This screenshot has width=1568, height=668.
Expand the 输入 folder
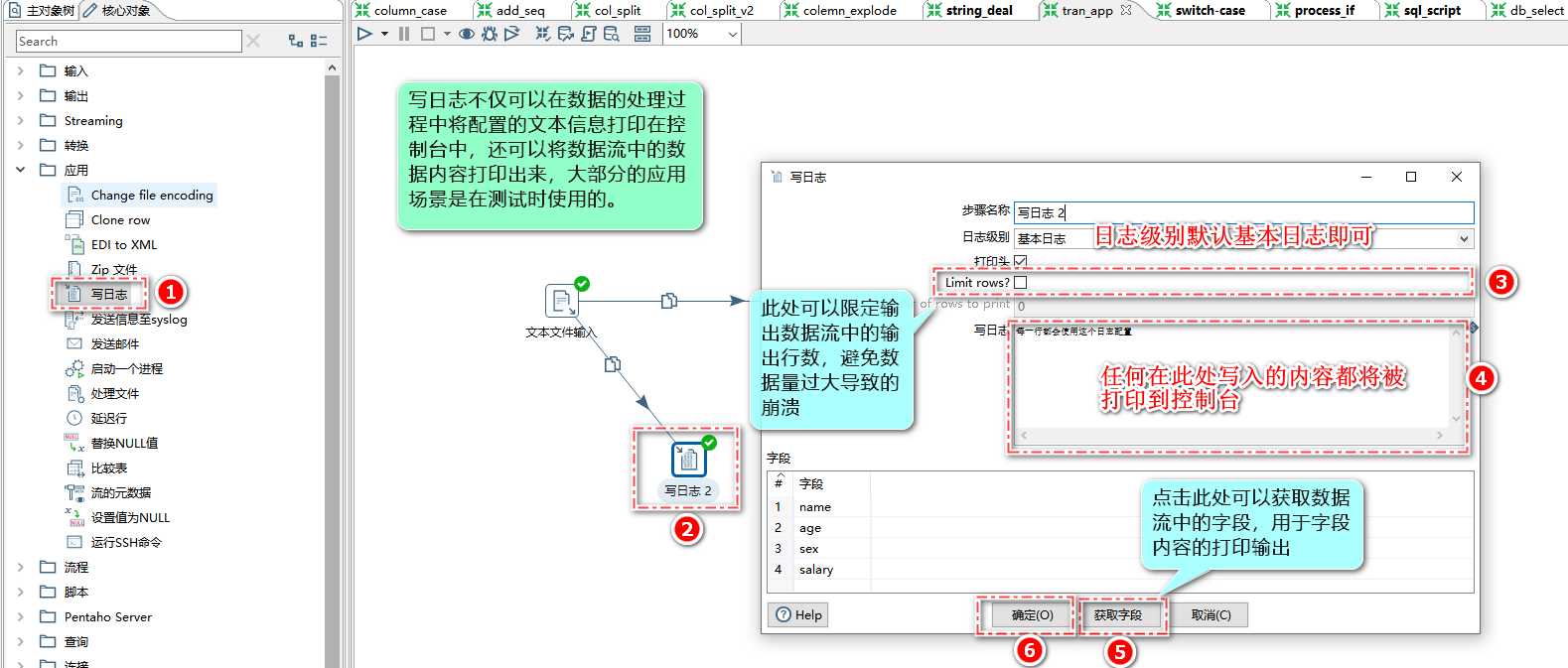[21, 70]
